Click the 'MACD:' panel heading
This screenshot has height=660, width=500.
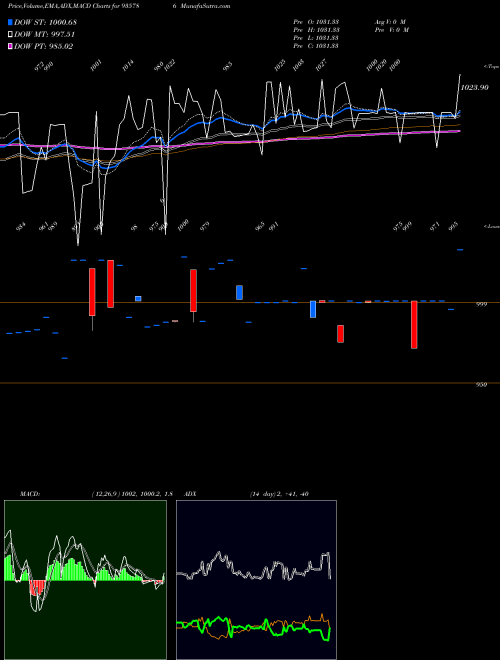[x=30, y=494]
